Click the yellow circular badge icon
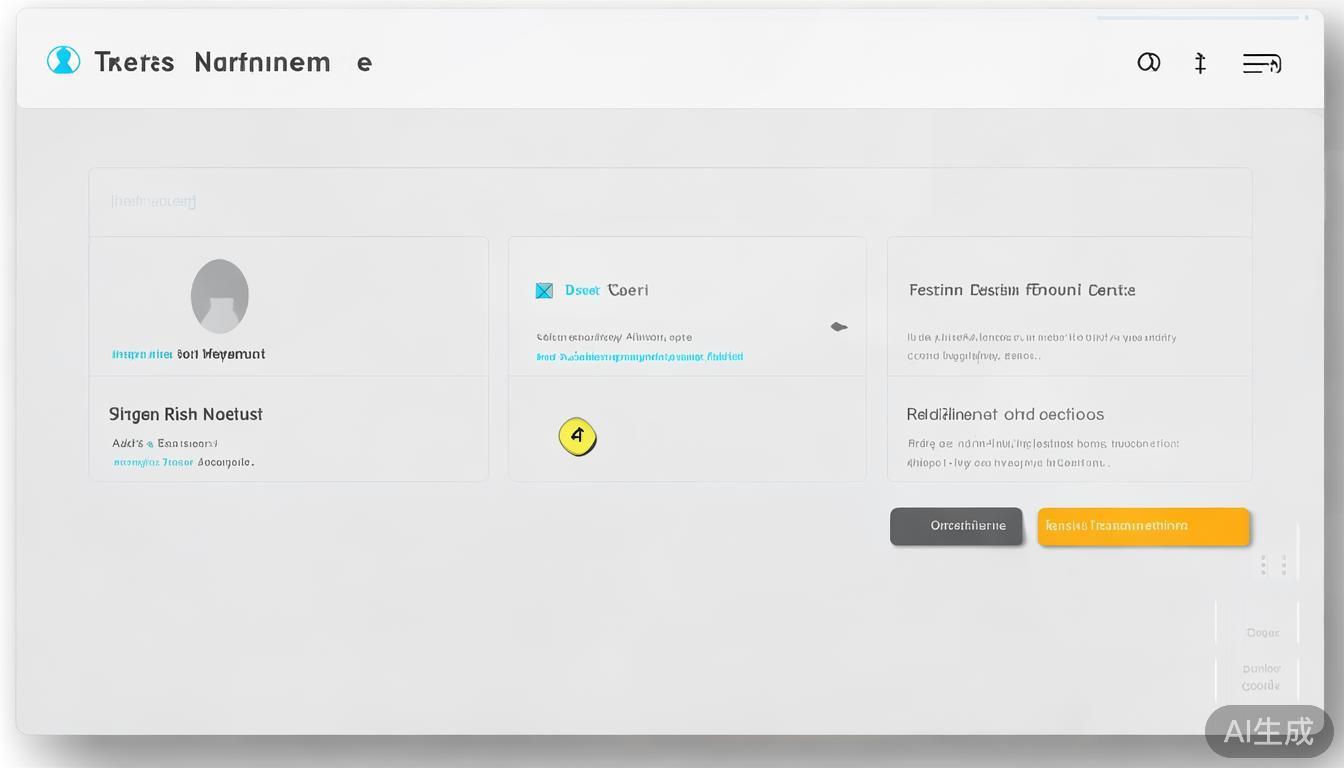Screen dimensions: 1344x768 (577, 436)
